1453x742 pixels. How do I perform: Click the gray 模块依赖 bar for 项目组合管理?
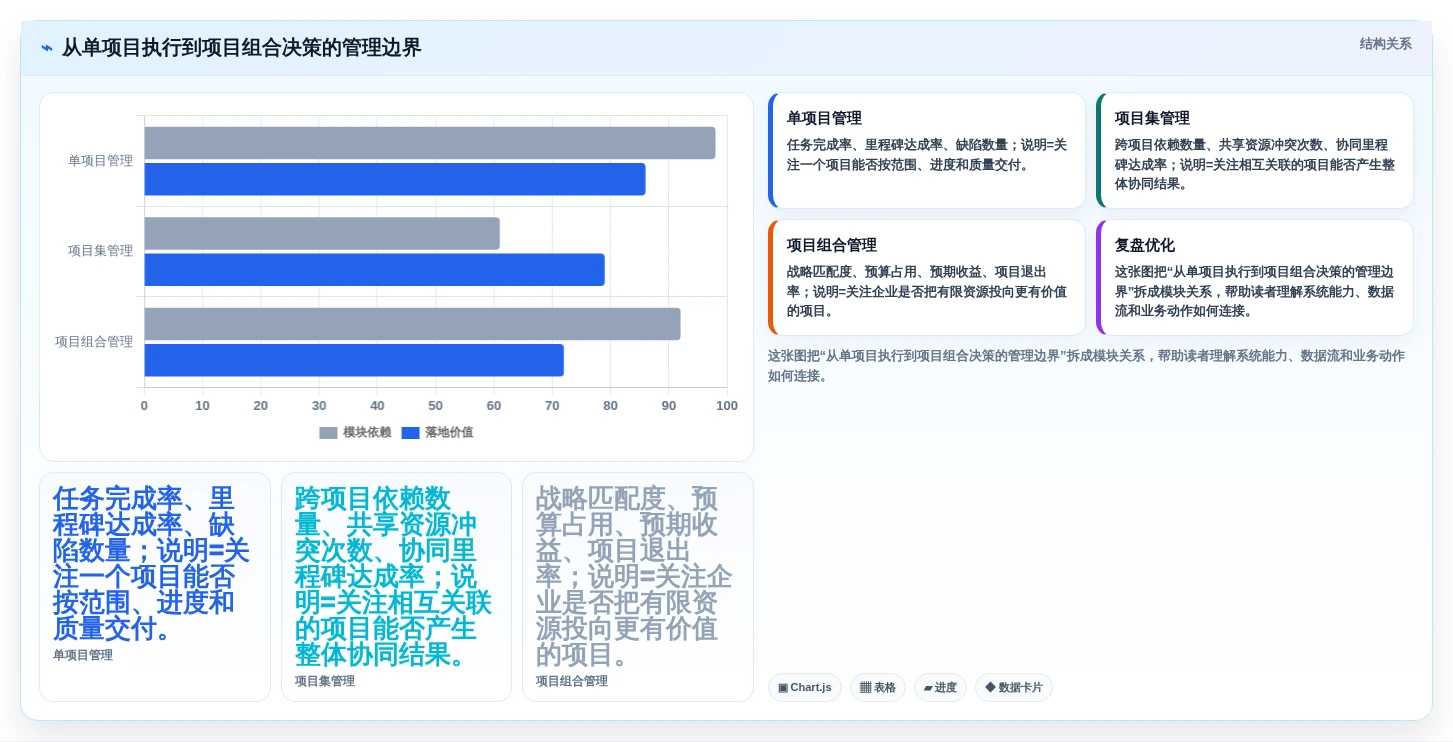click(413, 324)
